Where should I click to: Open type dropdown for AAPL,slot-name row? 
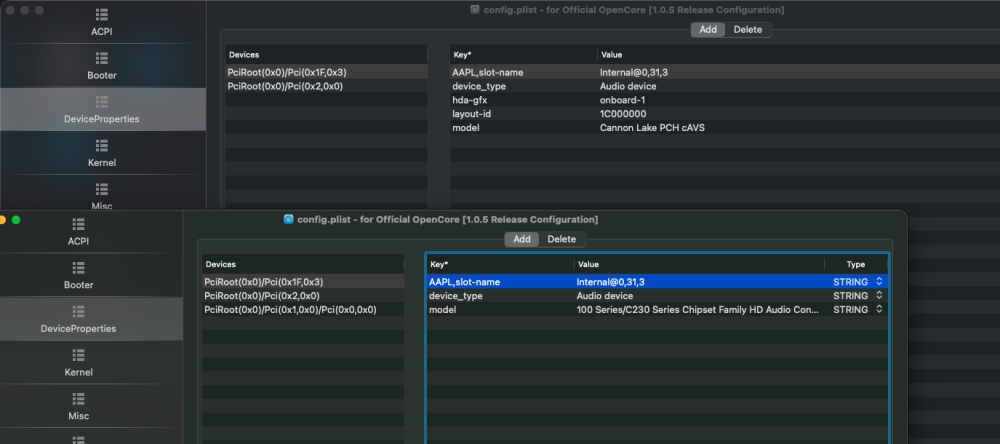[x=879, y=281]
